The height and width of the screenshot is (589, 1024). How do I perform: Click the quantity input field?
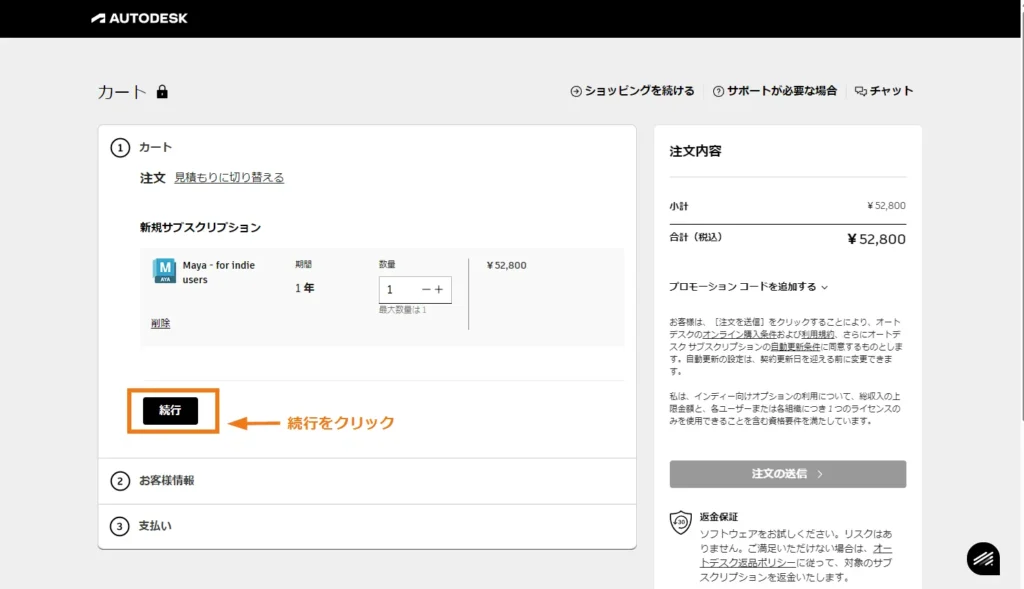click(x=399, y=290)
